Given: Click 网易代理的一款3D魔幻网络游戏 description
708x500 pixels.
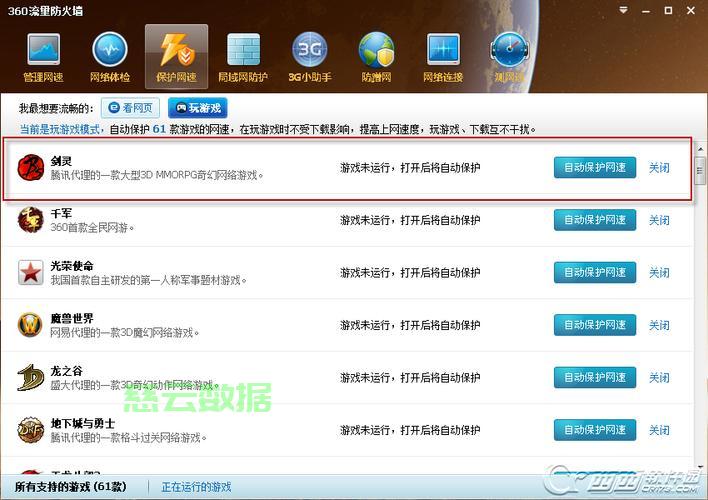Looking at the screenshot, I should coord(125,333).
